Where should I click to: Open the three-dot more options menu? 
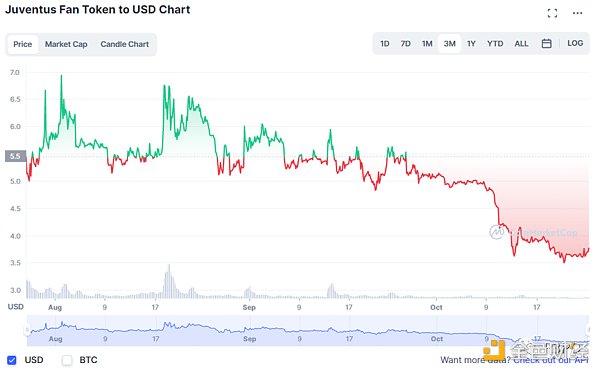577,13
